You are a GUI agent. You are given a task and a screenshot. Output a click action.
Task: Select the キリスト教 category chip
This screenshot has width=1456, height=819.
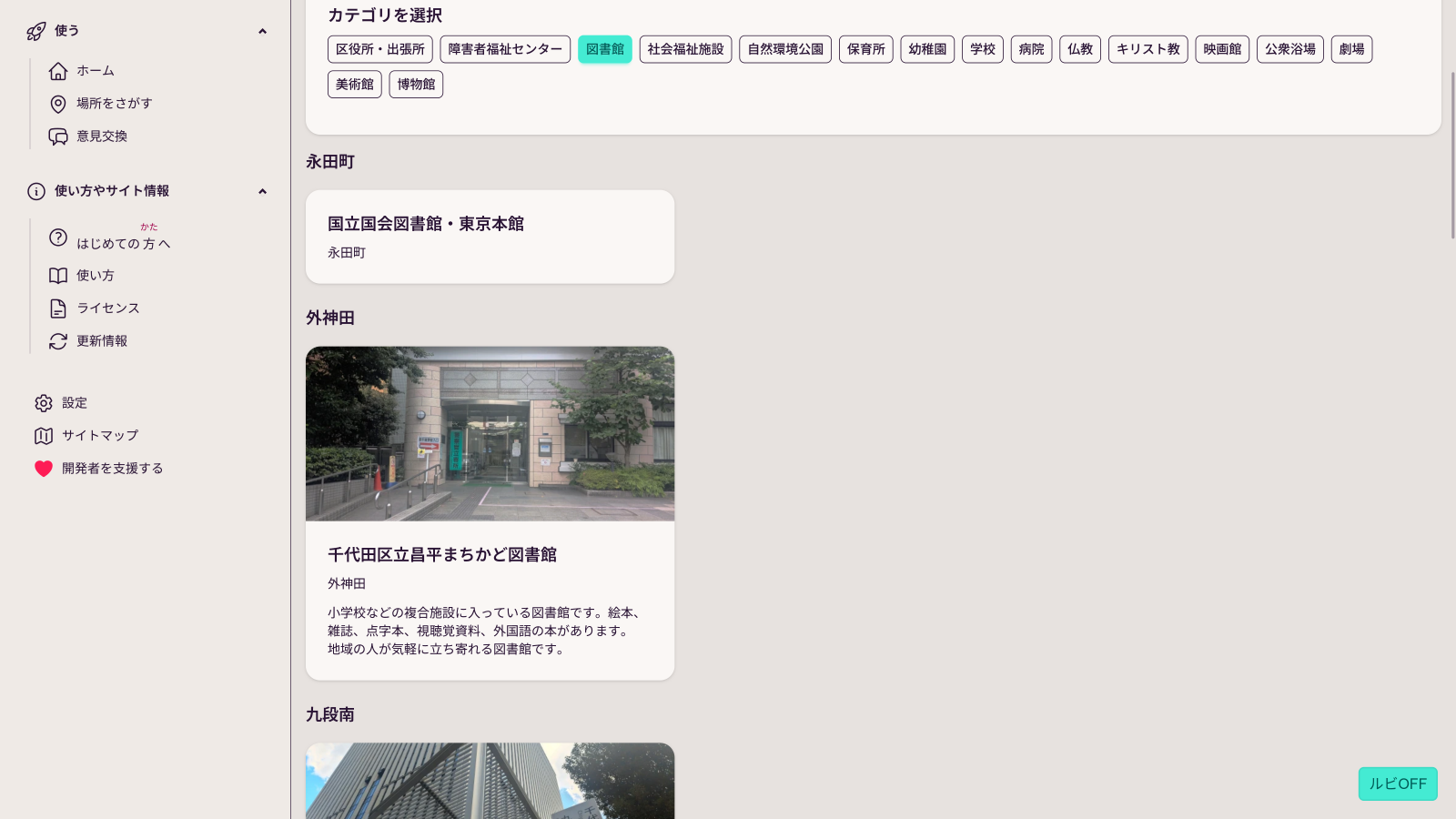(1148, 49)
